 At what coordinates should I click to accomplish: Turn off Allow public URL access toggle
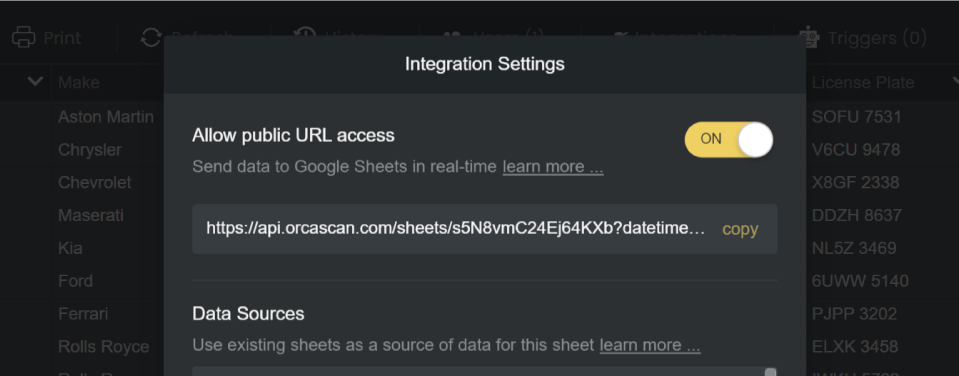click(x=728, y=139)
